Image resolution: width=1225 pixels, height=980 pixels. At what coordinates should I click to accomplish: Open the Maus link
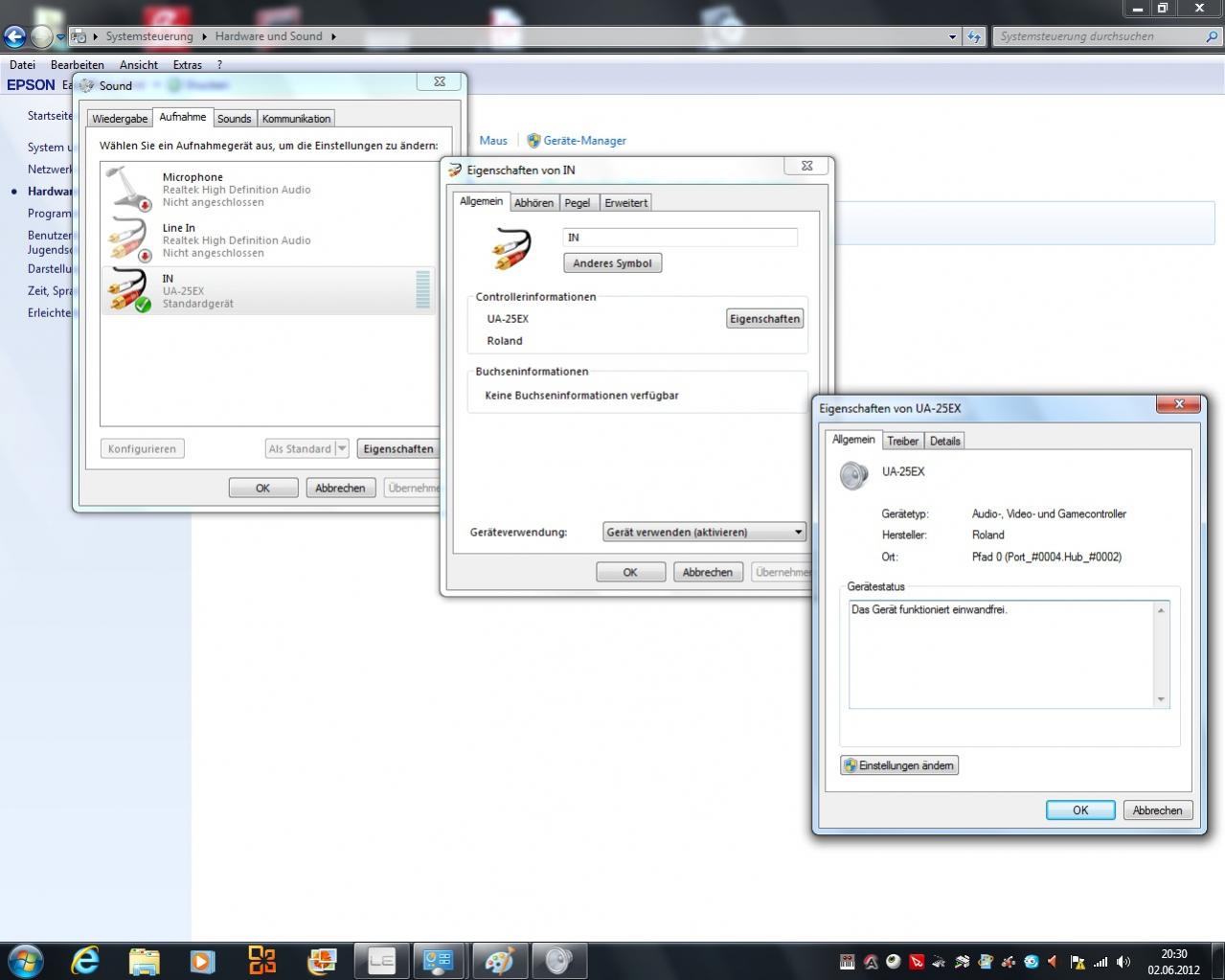click(493, 140)
